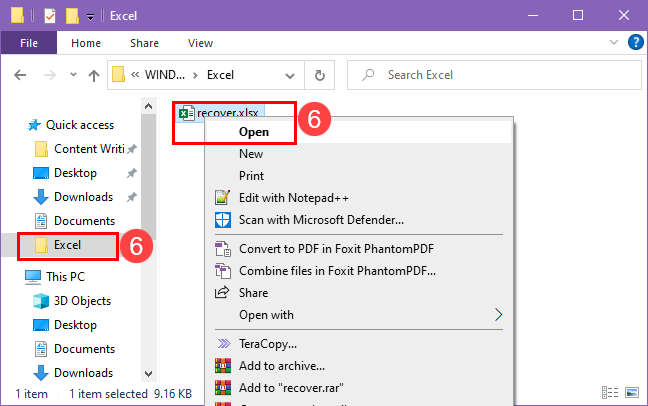Click the Search Excel field
The height and width of the screenshot is (406, 648).
pos(494,75)
